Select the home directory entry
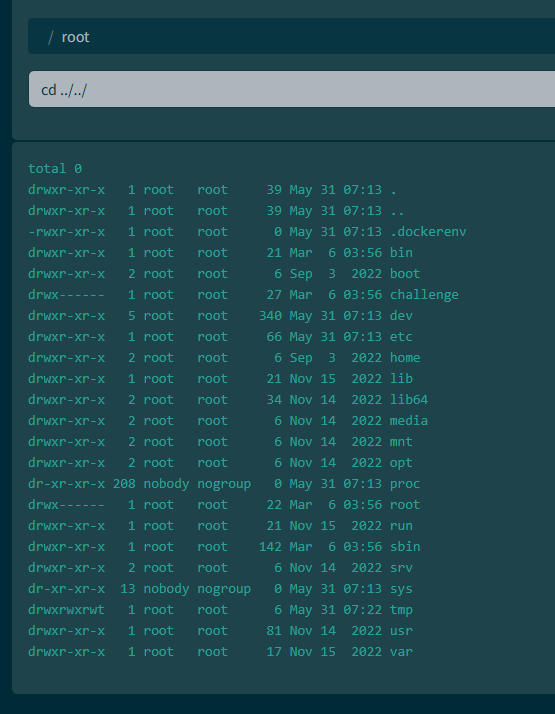Viewport: 555px width, 714px height. pyautogui.click(x=405, y=357)
